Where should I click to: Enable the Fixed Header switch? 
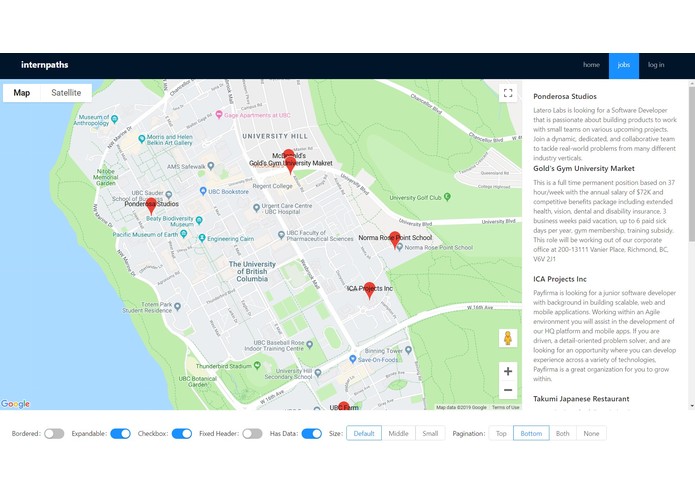click(252, 434)
